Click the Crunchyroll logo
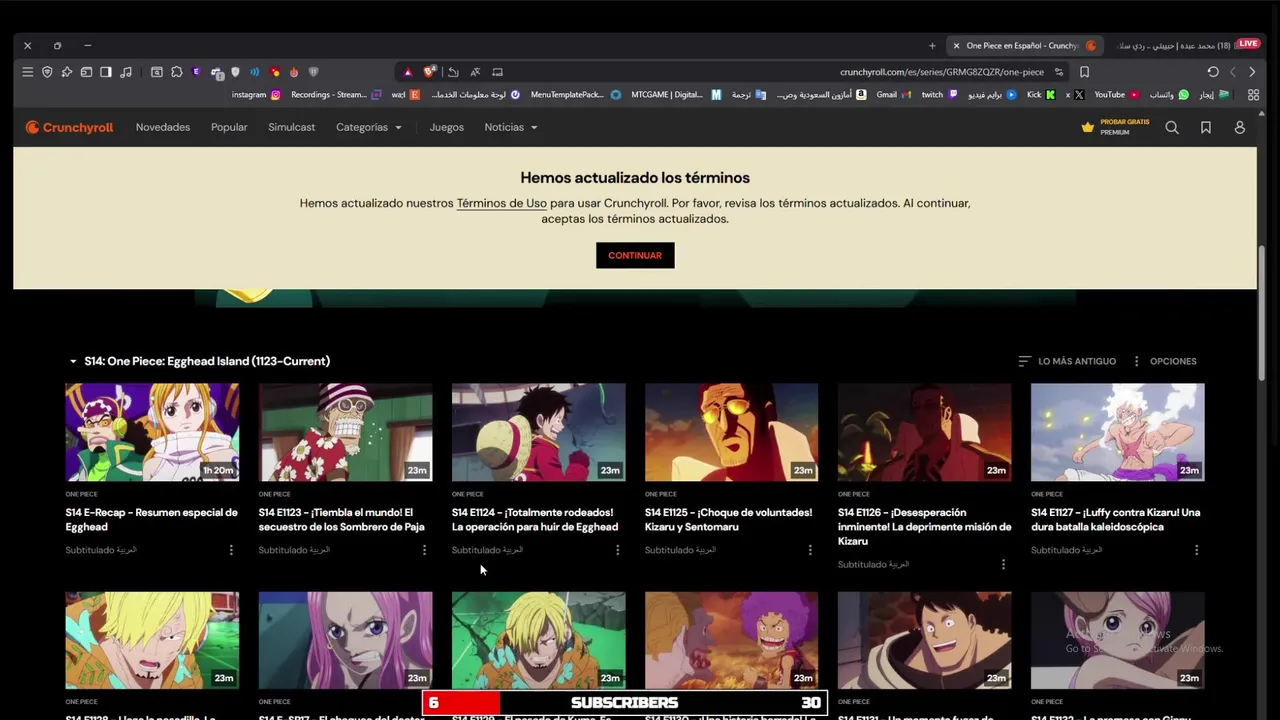 click(69, 127)
